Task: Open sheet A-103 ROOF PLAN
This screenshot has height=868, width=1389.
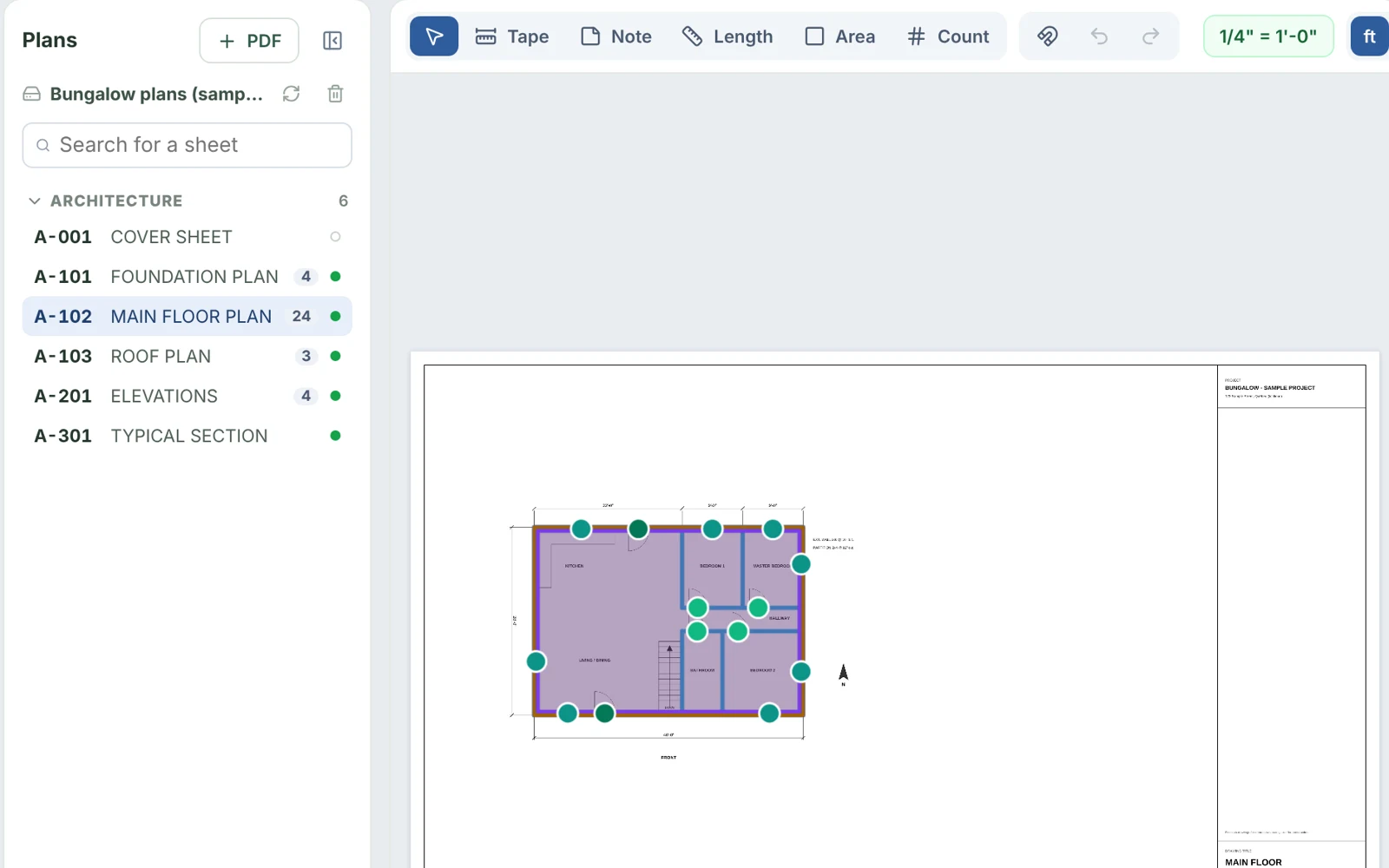Action: pos(187,357)
